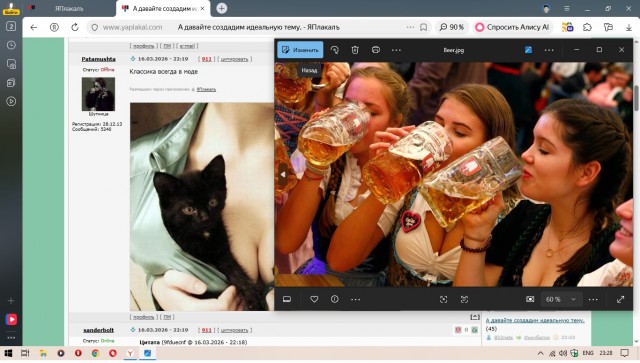The image size is (640, 363).
Task: Close the 'А давайте создадим' tab
Action: (202, 8)
